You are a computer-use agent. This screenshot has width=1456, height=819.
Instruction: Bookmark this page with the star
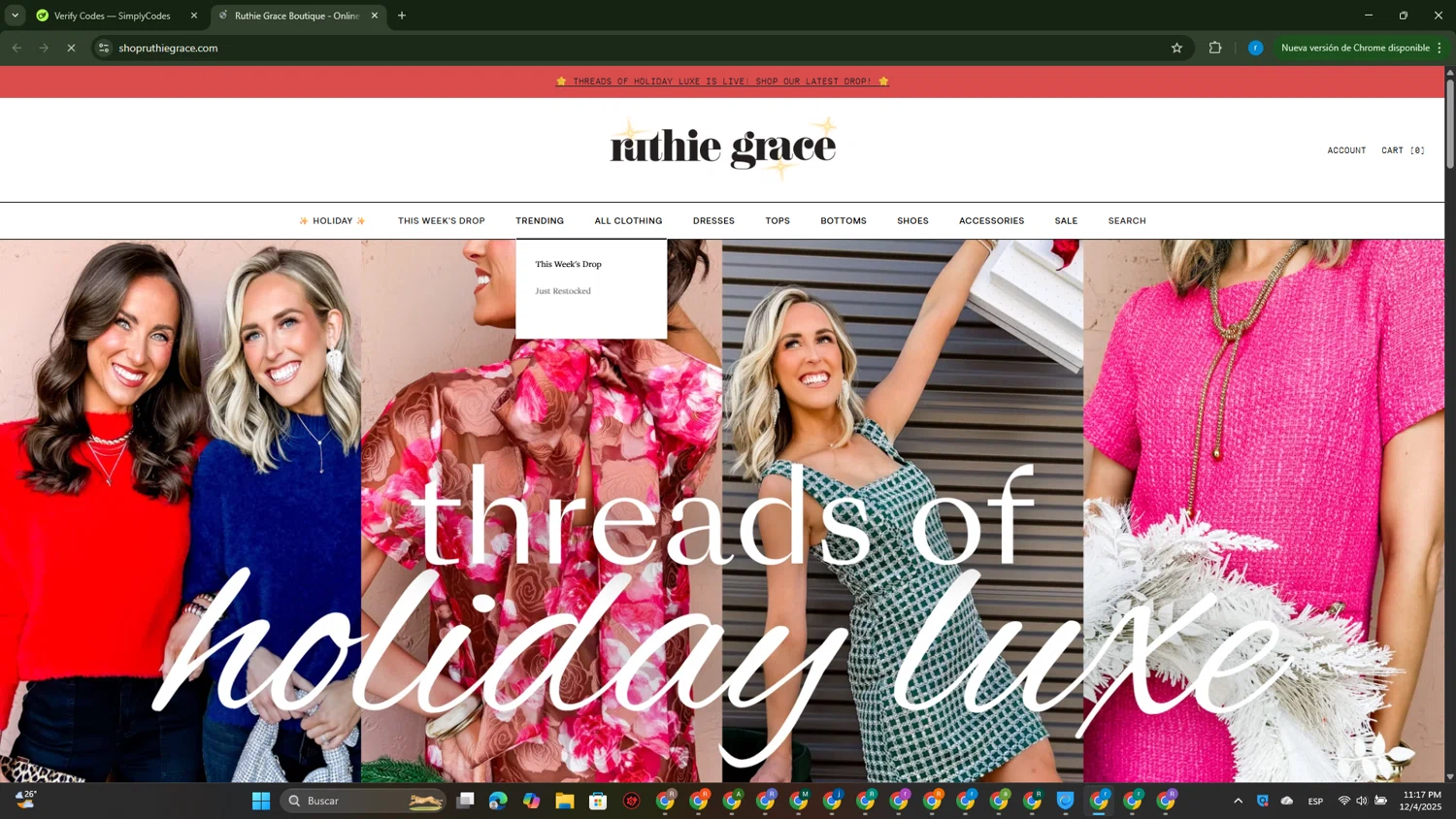1176,48
